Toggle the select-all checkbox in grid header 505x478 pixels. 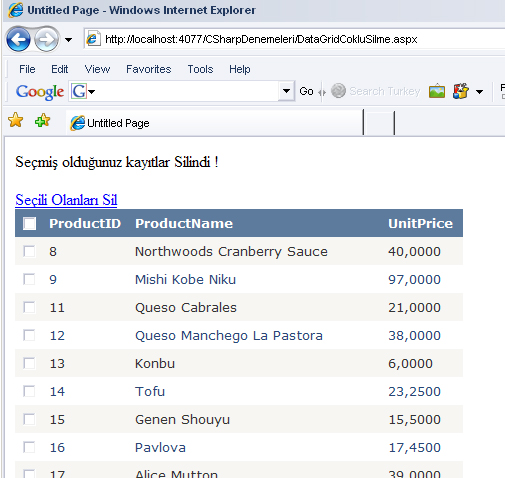pyautogui.click(x=29, y=223)
